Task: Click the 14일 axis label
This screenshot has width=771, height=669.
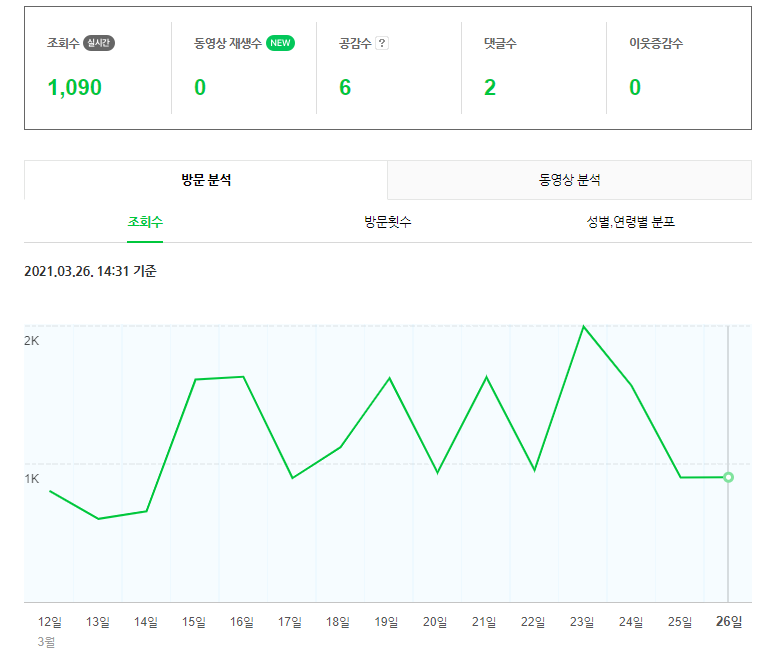Action: point(146,622)
